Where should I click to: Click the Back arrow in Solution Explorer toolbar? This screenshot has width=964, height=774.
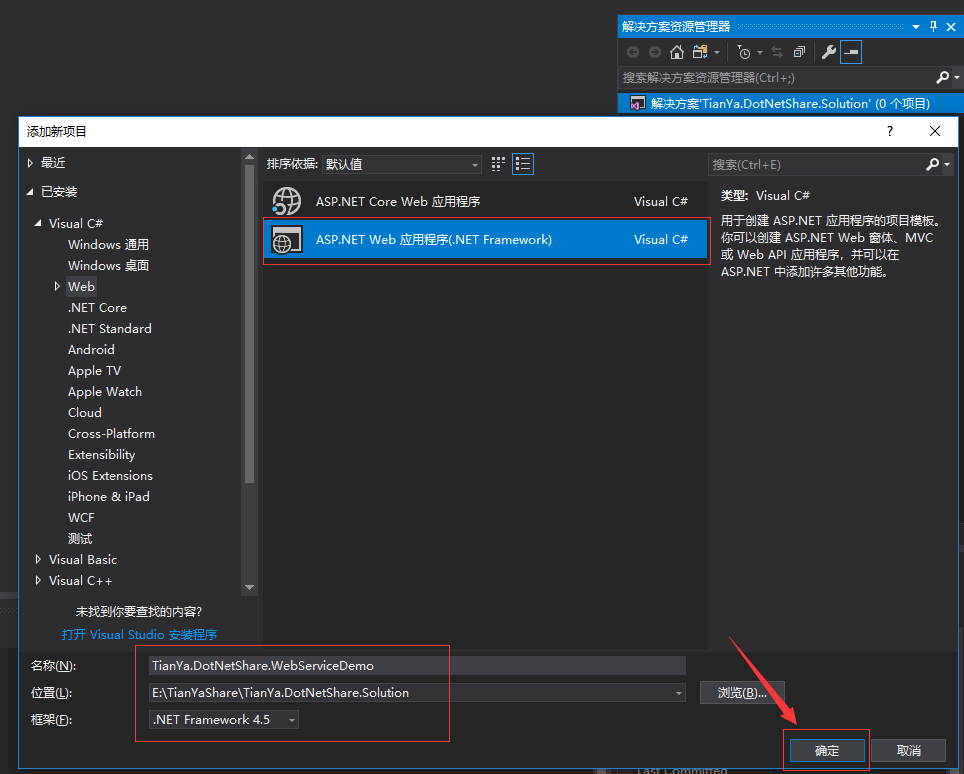pyautogui.click(x=633, y=52)
